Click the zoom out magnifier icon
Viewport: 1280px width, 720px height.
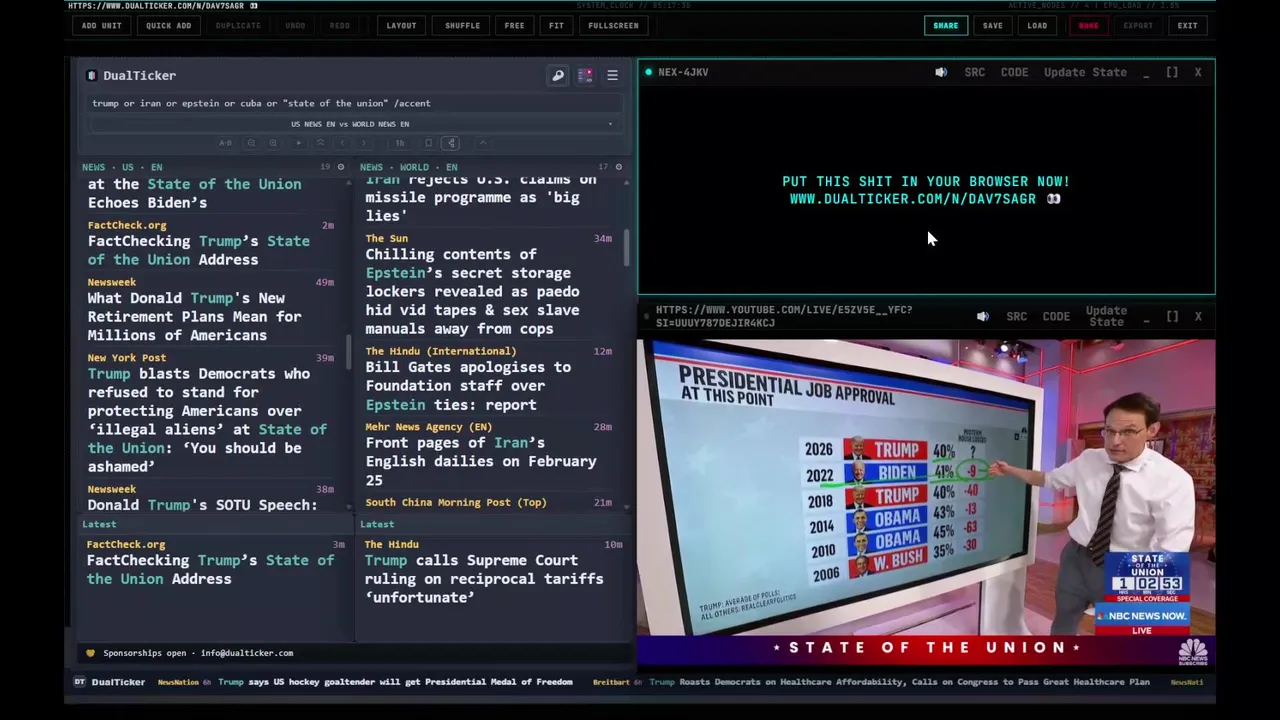[251, 143]
